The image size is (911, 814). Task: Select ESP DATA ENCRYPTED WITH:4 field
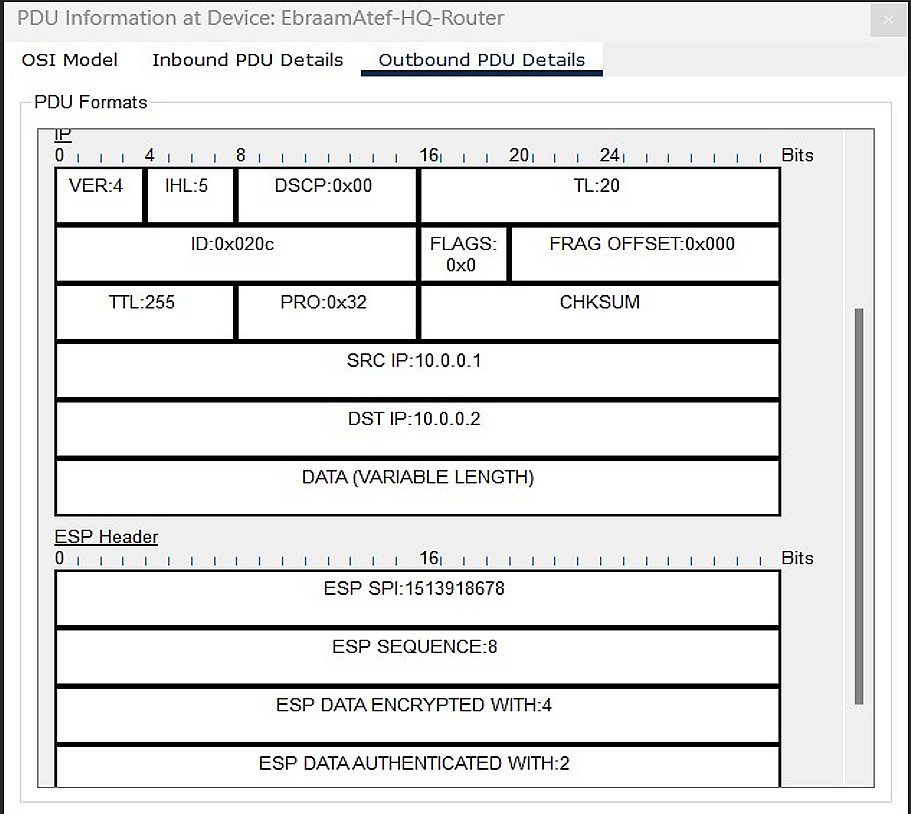[x=417, y=715]
